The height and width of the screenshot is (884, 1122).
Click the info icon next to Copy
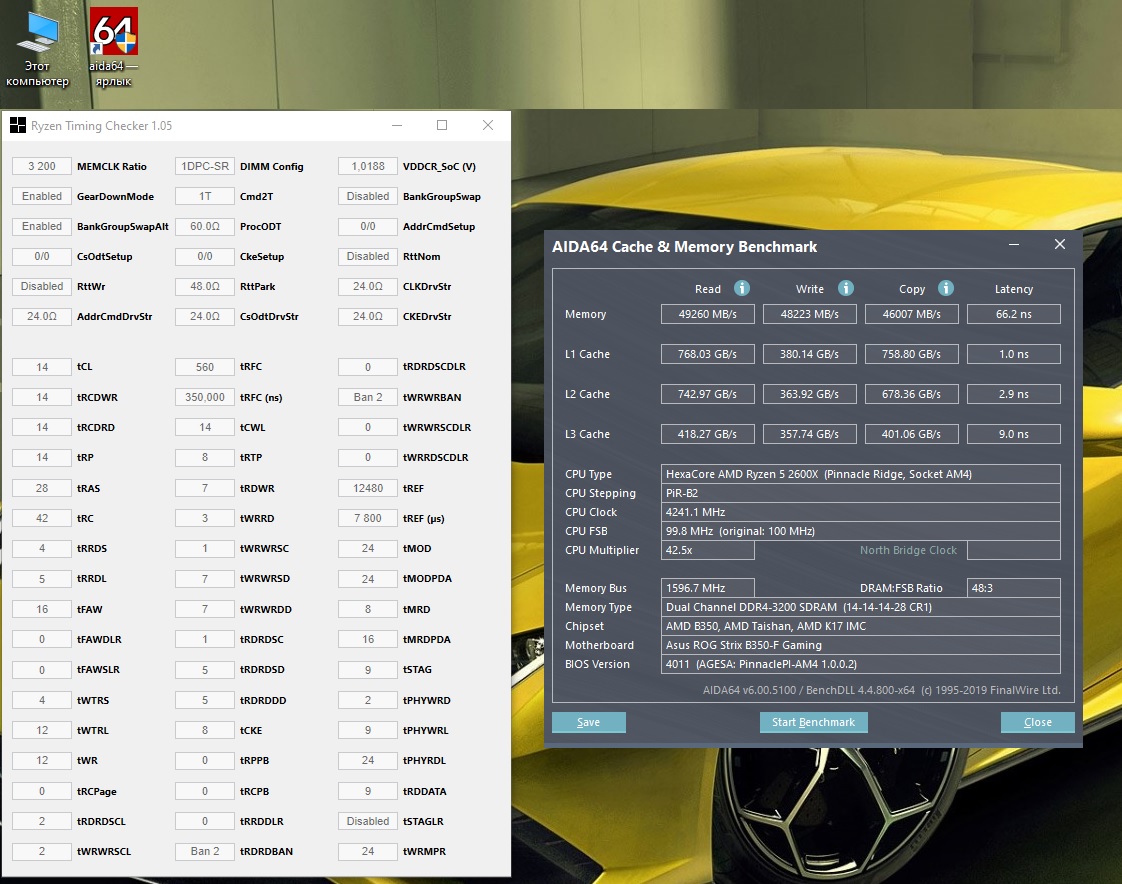[x=946, y=288]
